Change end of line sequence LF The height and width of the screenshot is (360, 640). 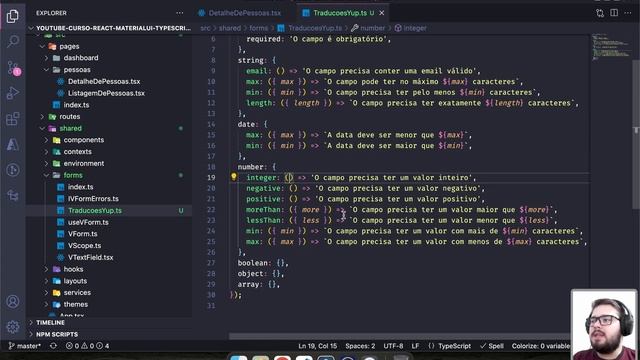tap(415, 346)
